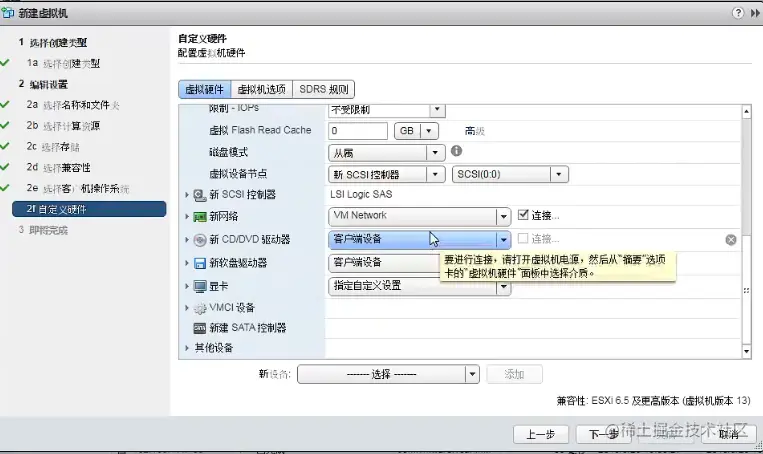Viewport: 763px width, 454px height.
Task: Switch to the VM options tab
Action: point(262,90)
